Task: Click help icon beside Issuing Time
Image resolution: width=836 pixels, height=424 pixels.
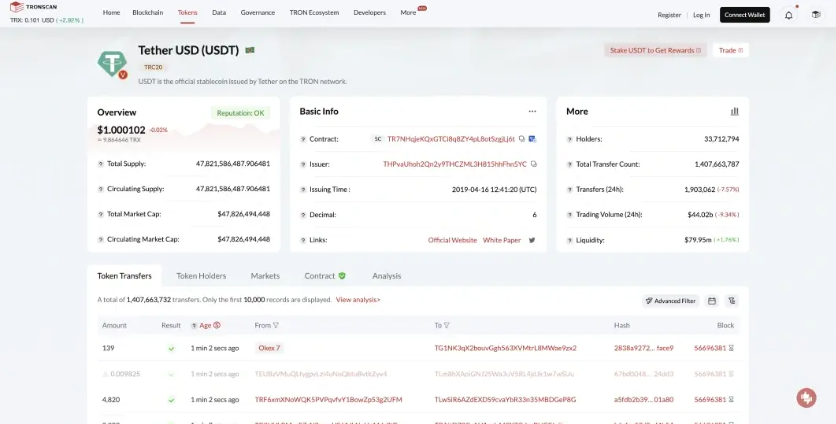Action: [x=303, y=189]
